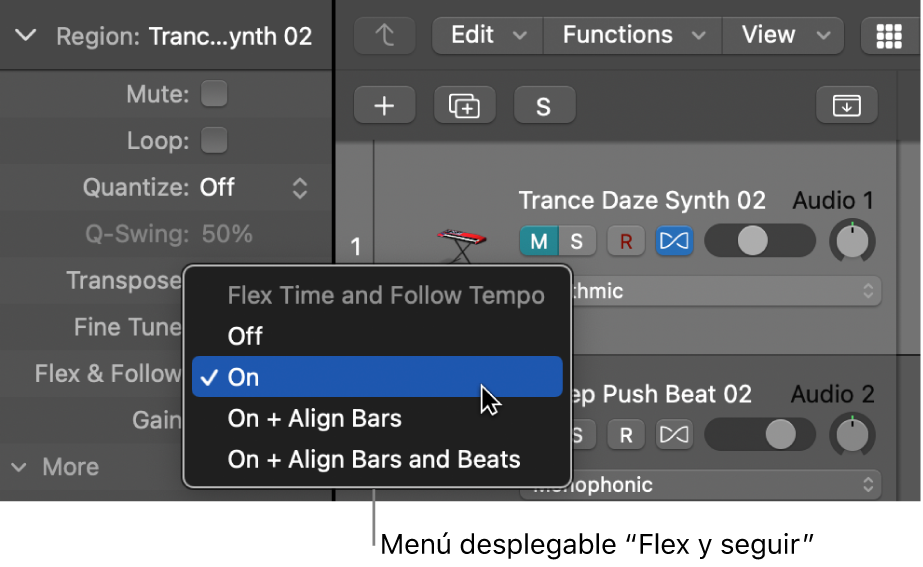Viewport: 923px width, 567px height.
Task: Add a new track with plus button
Action: tap(384, 105)
